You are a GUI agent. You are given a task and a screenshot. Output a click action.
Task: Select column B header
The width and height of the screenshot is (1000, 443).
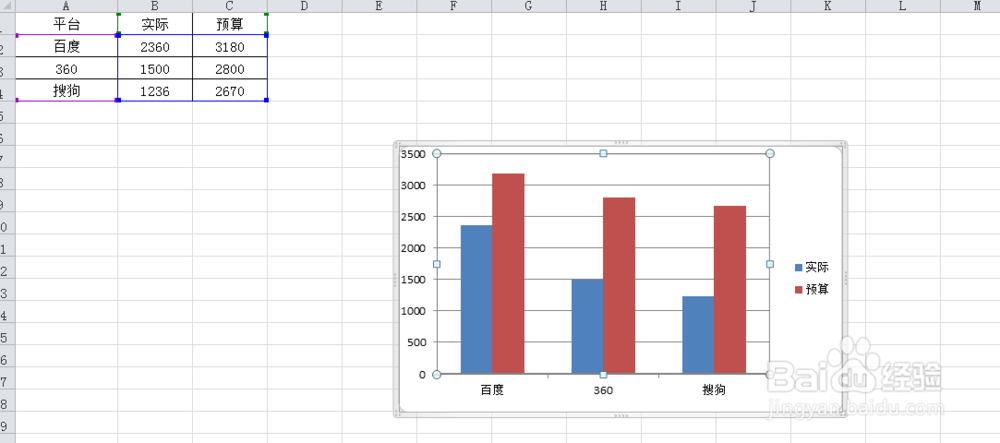point(155,6)
